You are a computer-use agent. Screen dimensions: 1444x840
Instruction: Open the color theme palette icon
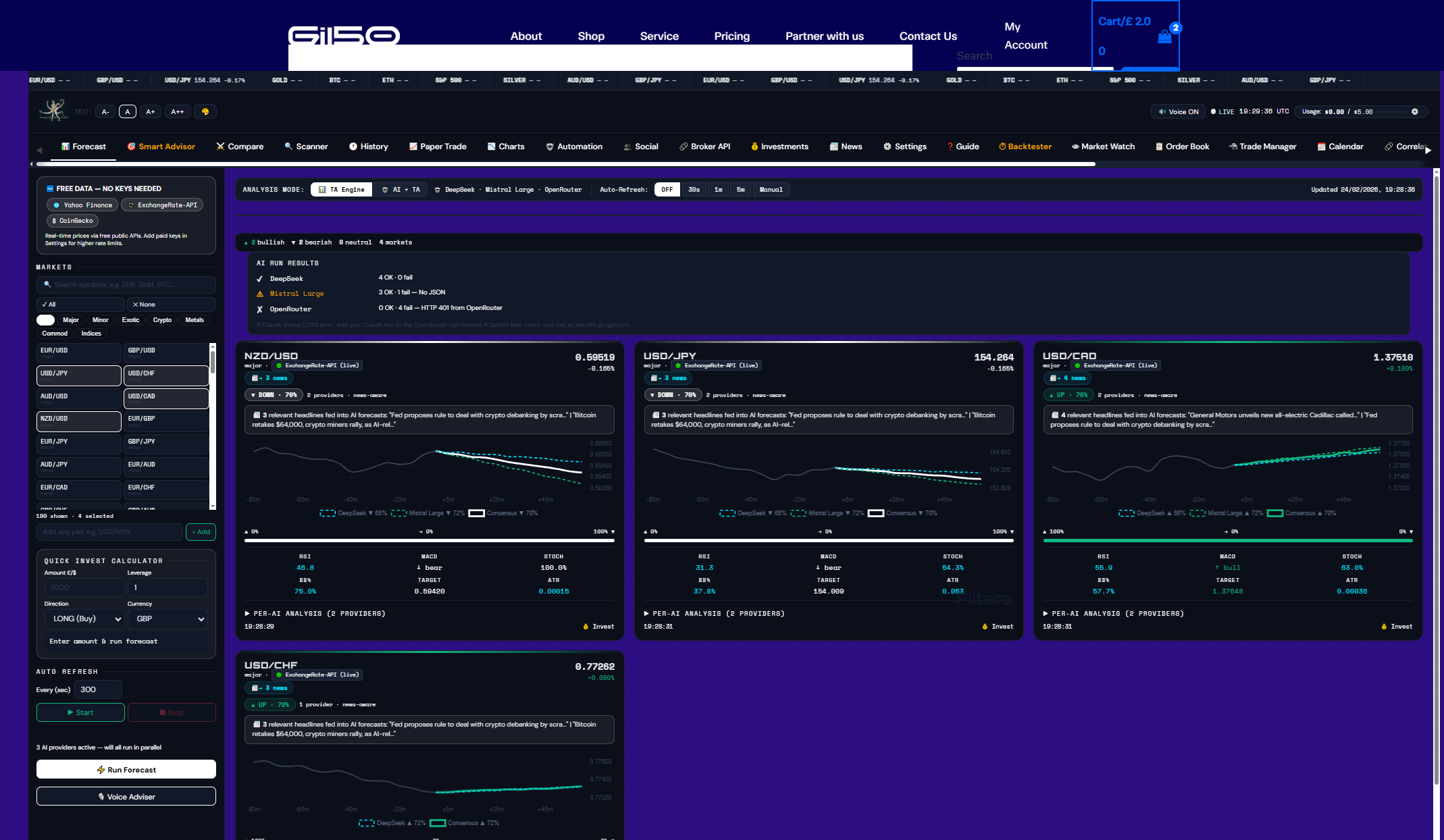pyautogui.click(x=205, y=111)
